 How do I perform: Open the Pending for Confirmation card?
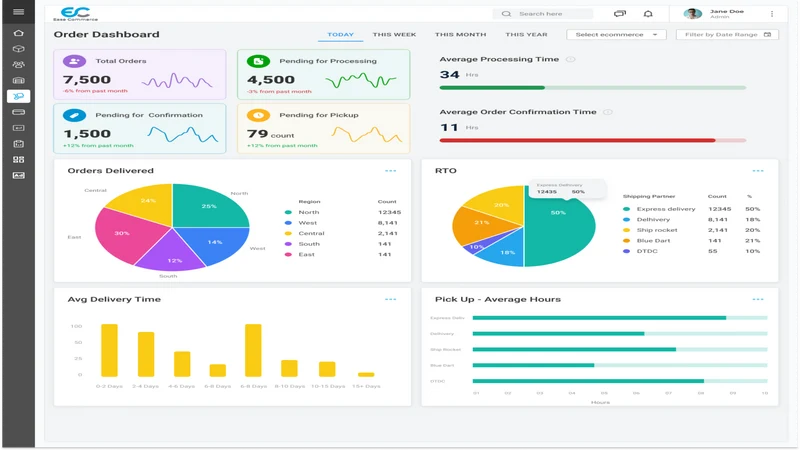[x=140, y=129]
